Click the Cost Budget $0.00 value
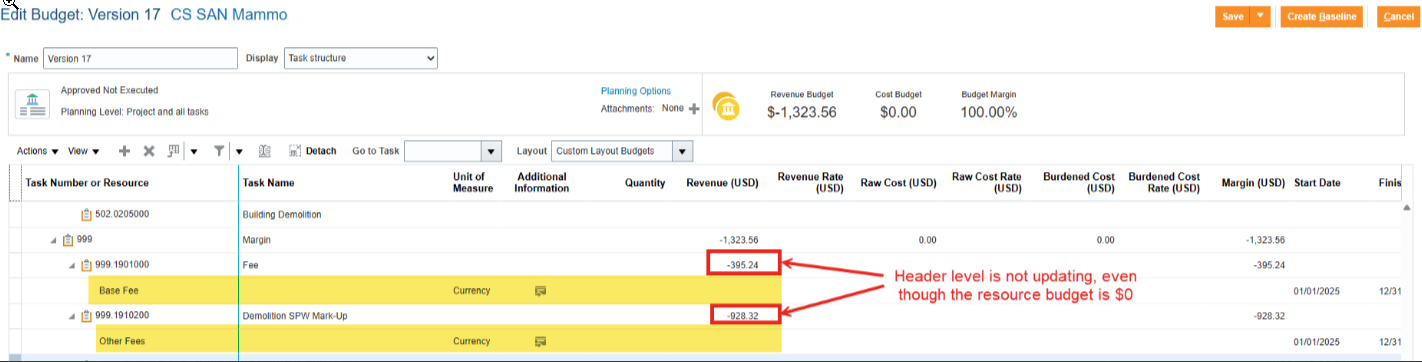The image size is (1422, 362). (898, 112)
